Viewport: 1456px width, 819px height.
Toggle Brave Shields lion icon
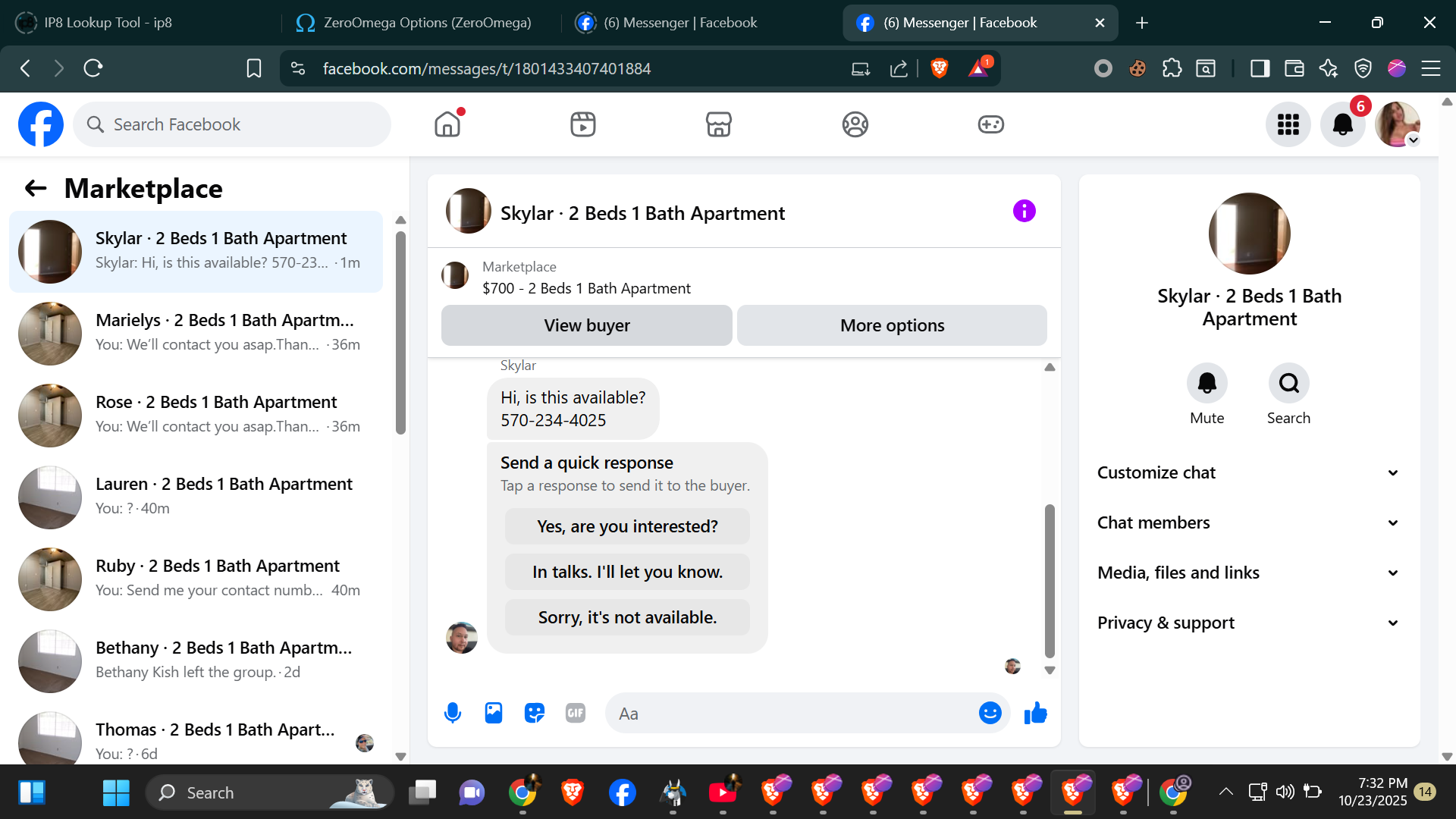coord(939,68)
